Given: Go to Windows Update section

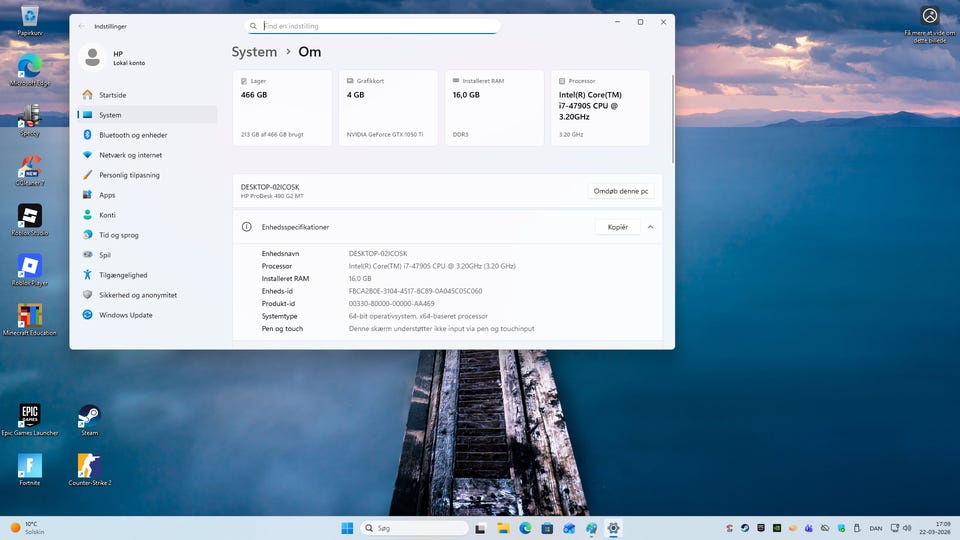Looking at the screenshot, I should [125, 315].
